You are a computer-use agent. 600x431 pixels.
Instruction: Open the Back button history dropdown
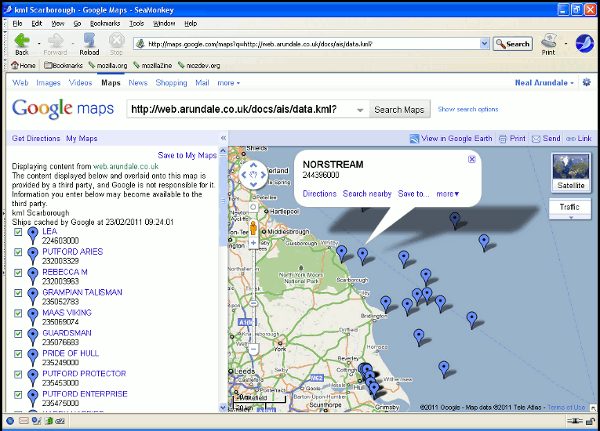coord(39,44)
